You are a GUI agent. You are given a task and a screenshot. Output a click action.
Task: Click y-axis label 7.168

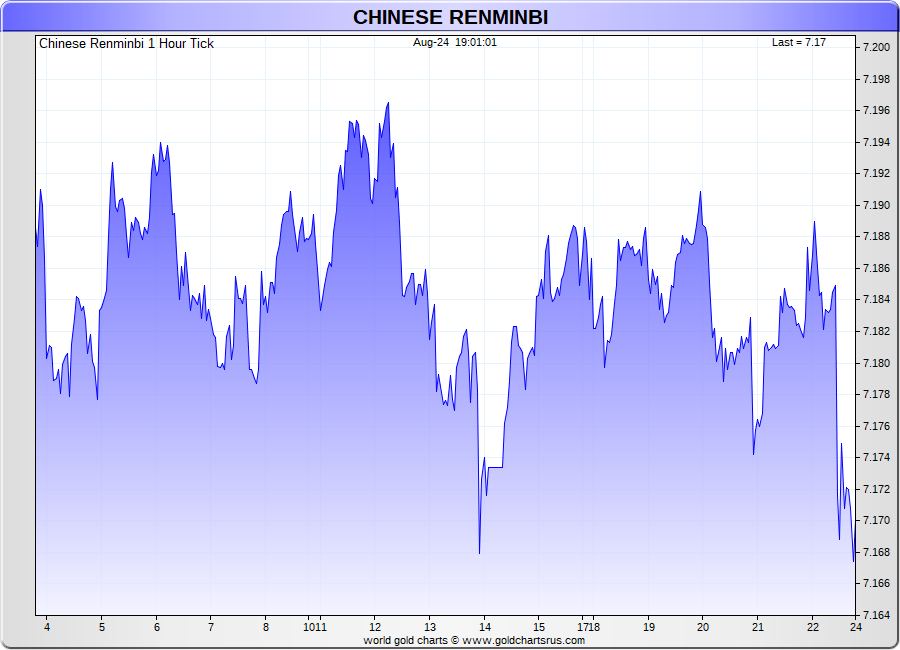[x=876, y=552]
